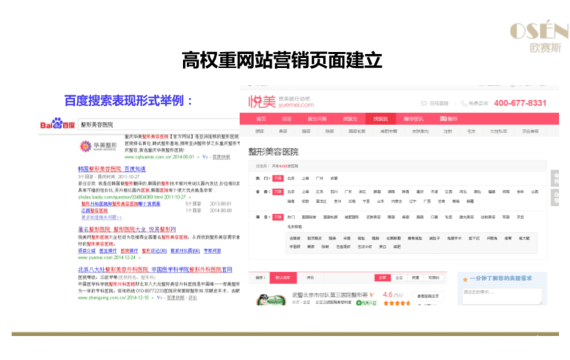This screenshot has width=570, height=360.
Task: Click the purple flower hospital logo
Action: point(85,146)
